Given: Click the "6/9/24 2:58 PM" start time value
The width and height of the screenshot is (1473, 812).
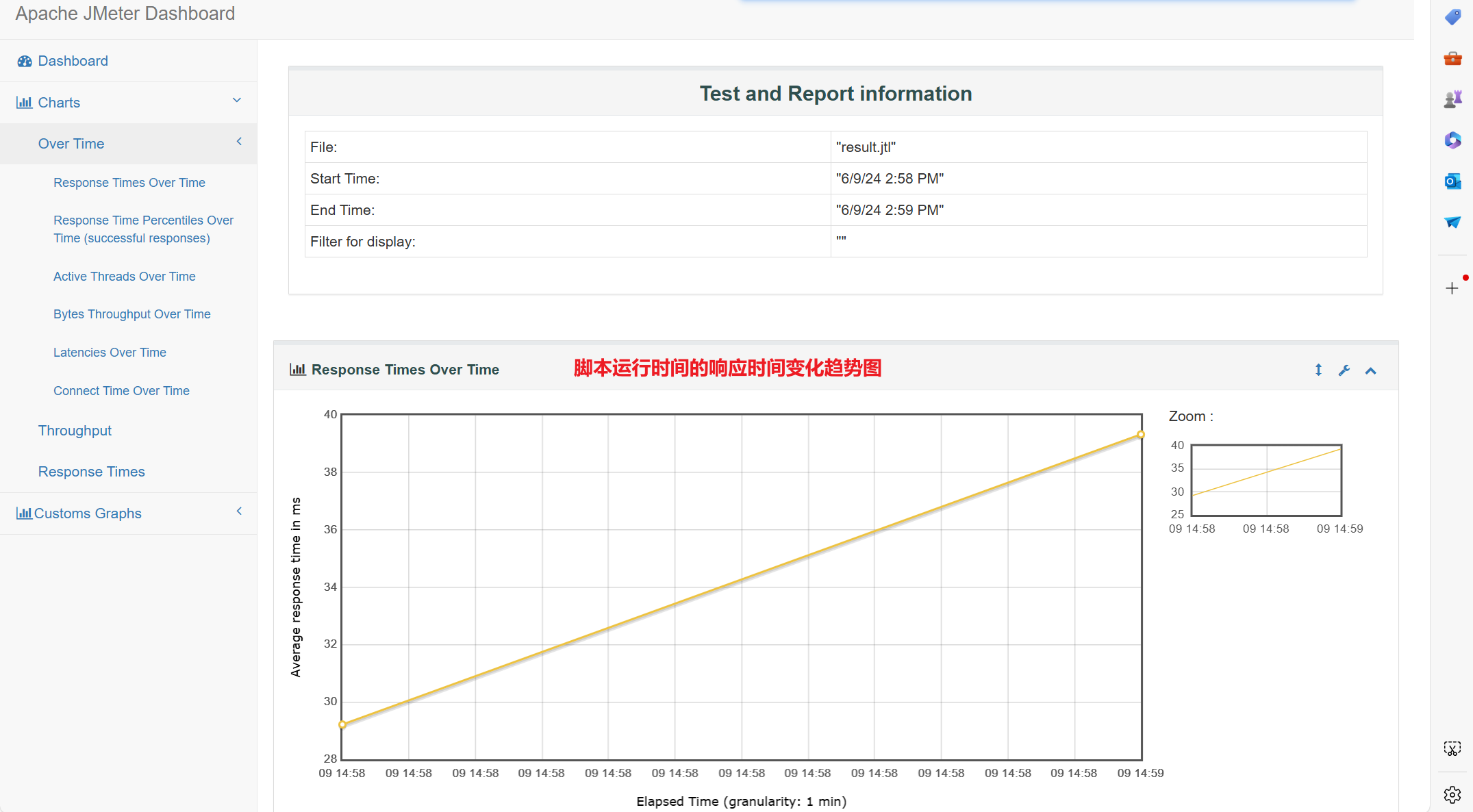Looking at the screenshot, I should tap(890, 179).
